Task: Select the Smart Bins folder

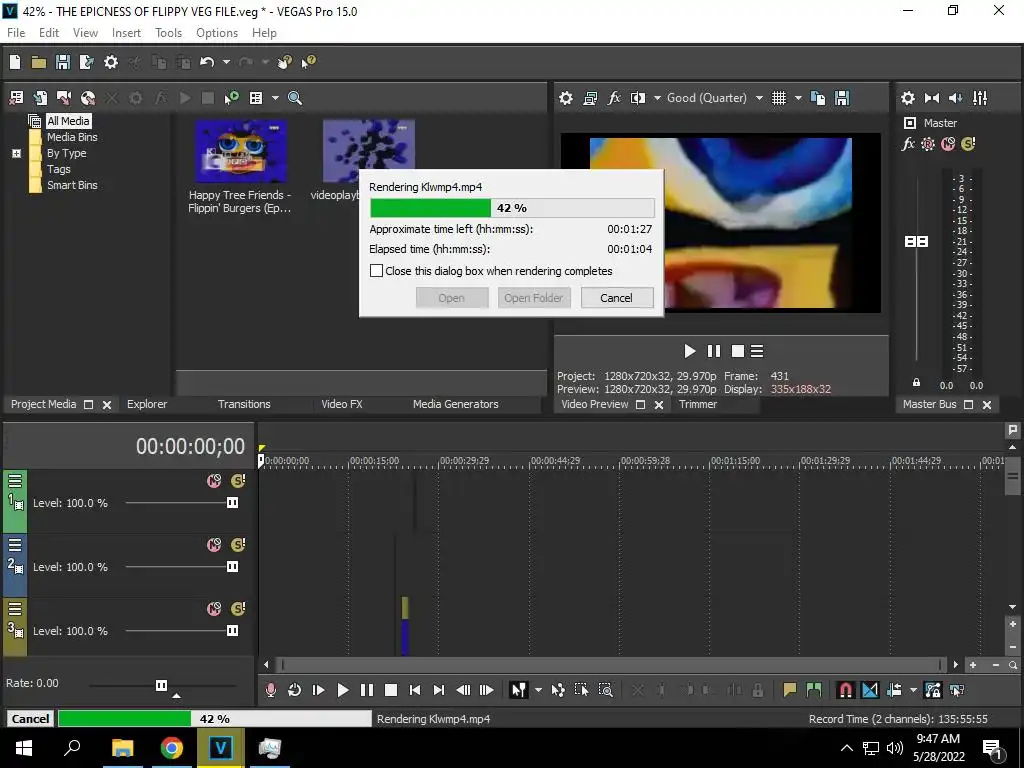Action: click(72, 185)
